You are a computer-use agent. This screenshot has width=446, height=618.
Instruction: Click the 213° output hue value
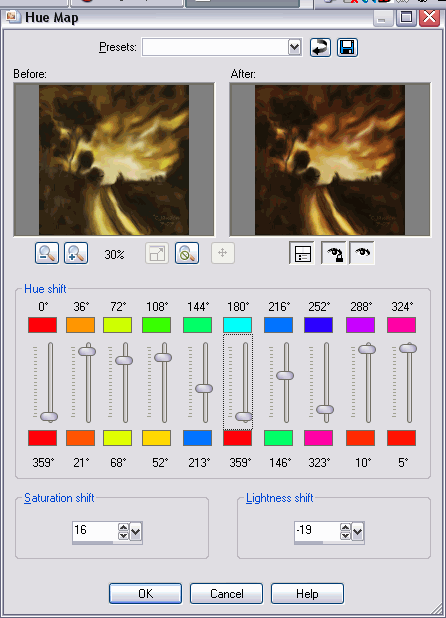click(199, 462)
